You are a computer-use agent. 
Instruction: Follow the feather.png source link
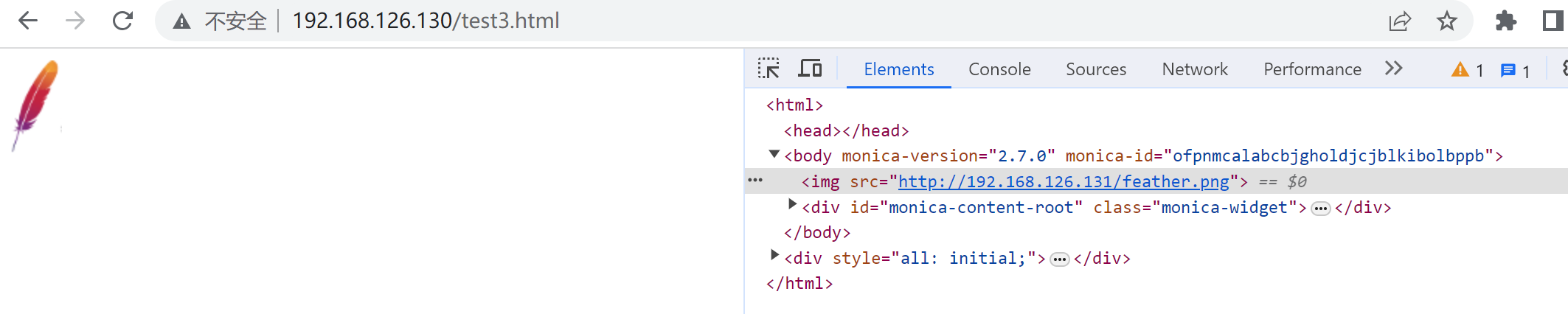click(x=1064, y=182)
